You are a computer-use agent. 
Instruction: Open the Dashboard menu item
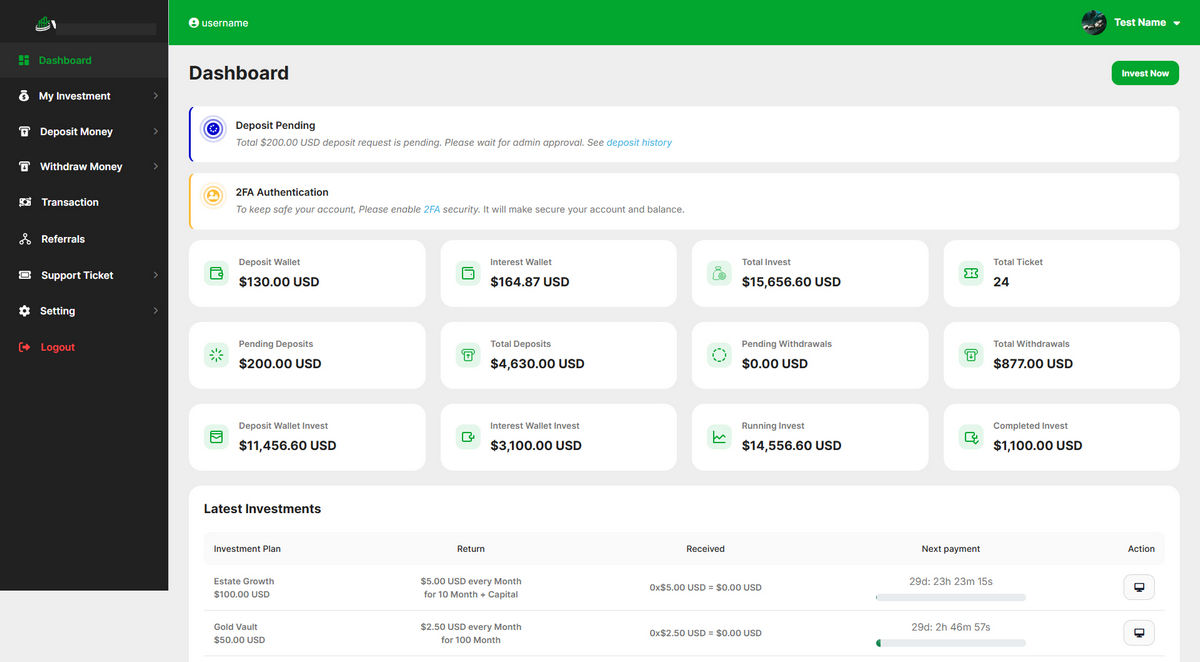(x=84, y=60)
